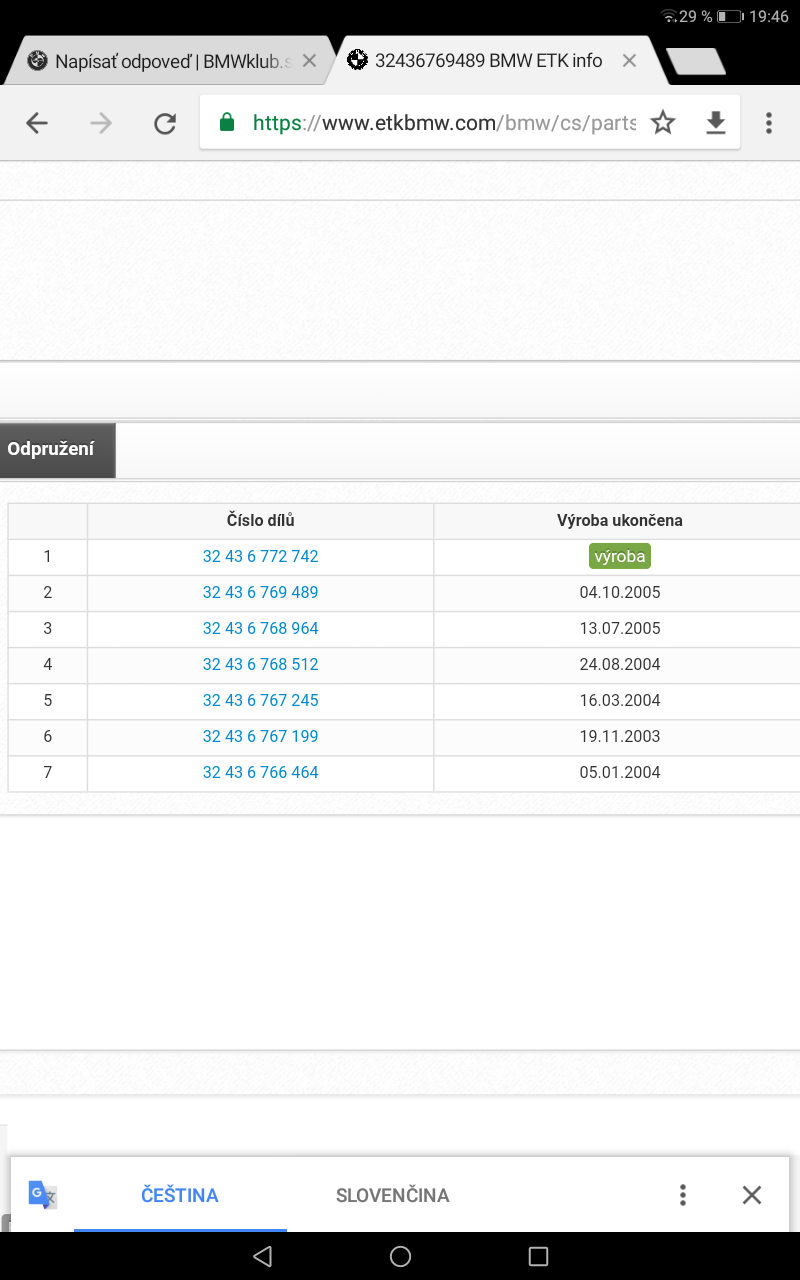Open part number 32 43 6 772 742

(260, 557)
